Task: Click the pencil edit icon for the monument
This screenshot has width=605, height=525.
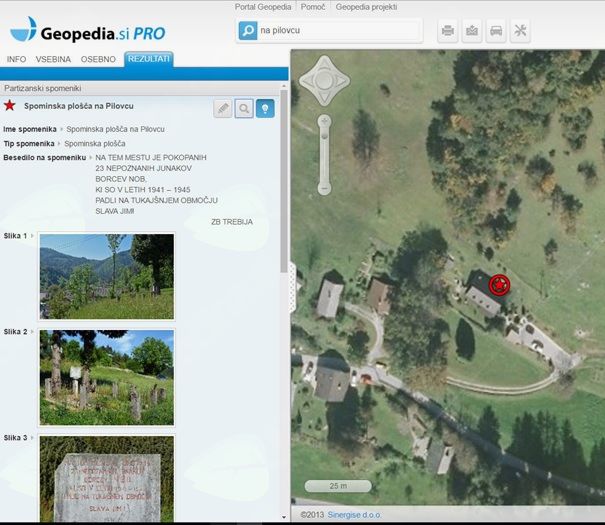Action: 222,108
